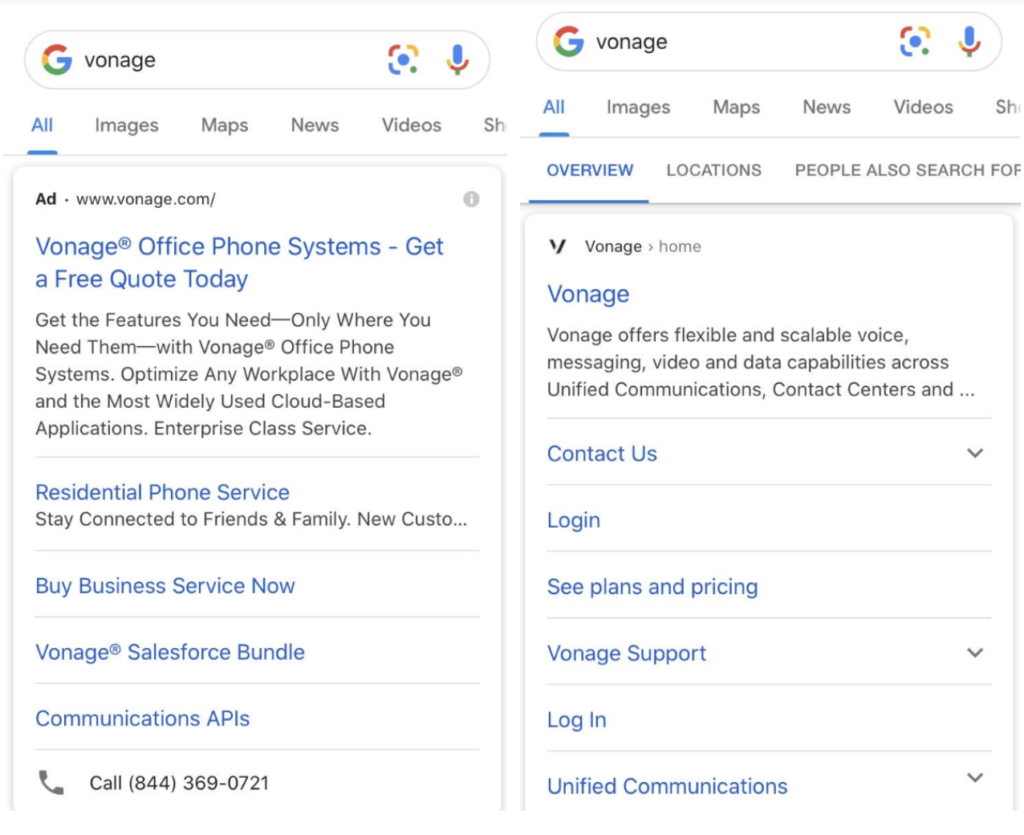Tap Google Lens icon in left search bar
Screen dimensions: 1024x835
pos(403,59)
